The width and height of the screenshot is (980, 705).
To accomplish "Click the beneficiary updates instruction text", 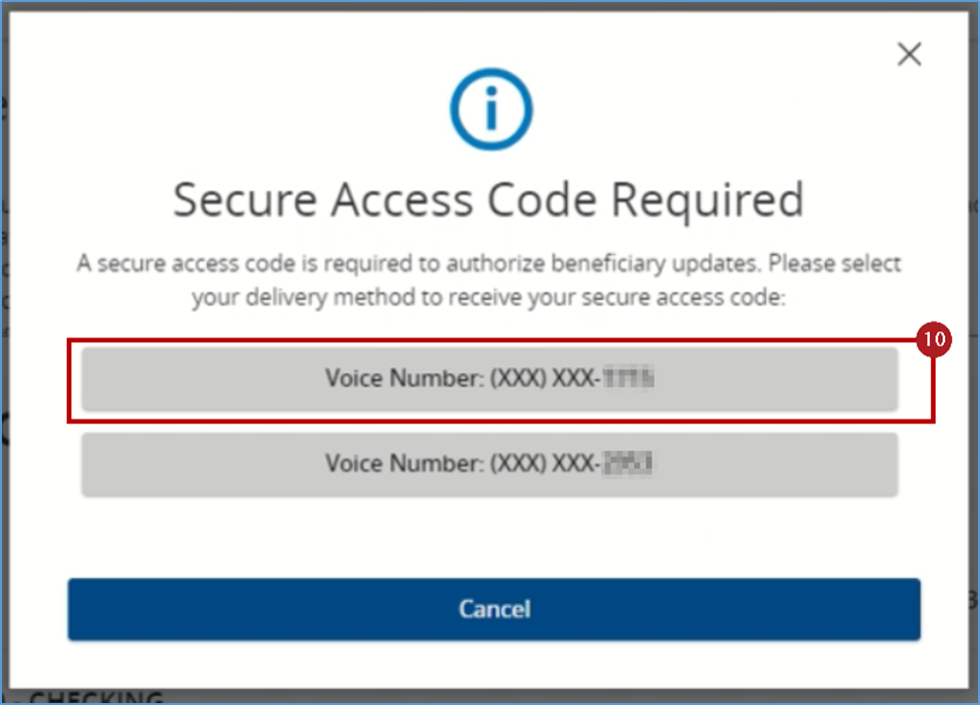I will 489,280.
